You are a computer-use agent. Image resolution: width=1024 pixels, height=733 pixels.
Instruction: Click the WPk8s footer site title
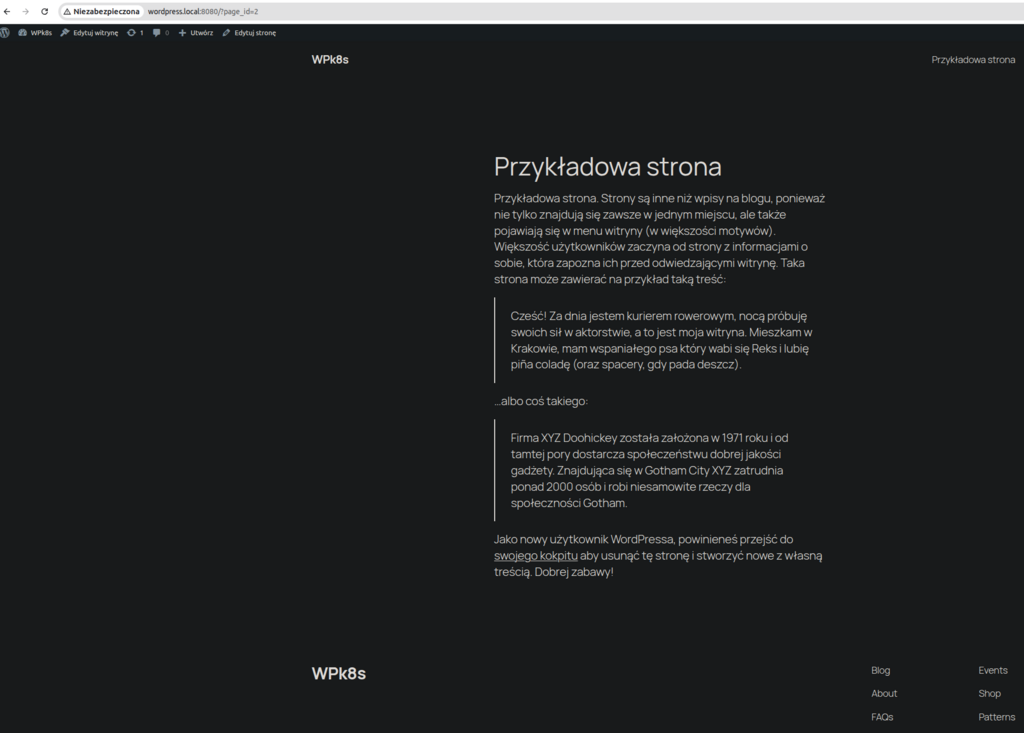coord(339,674)
